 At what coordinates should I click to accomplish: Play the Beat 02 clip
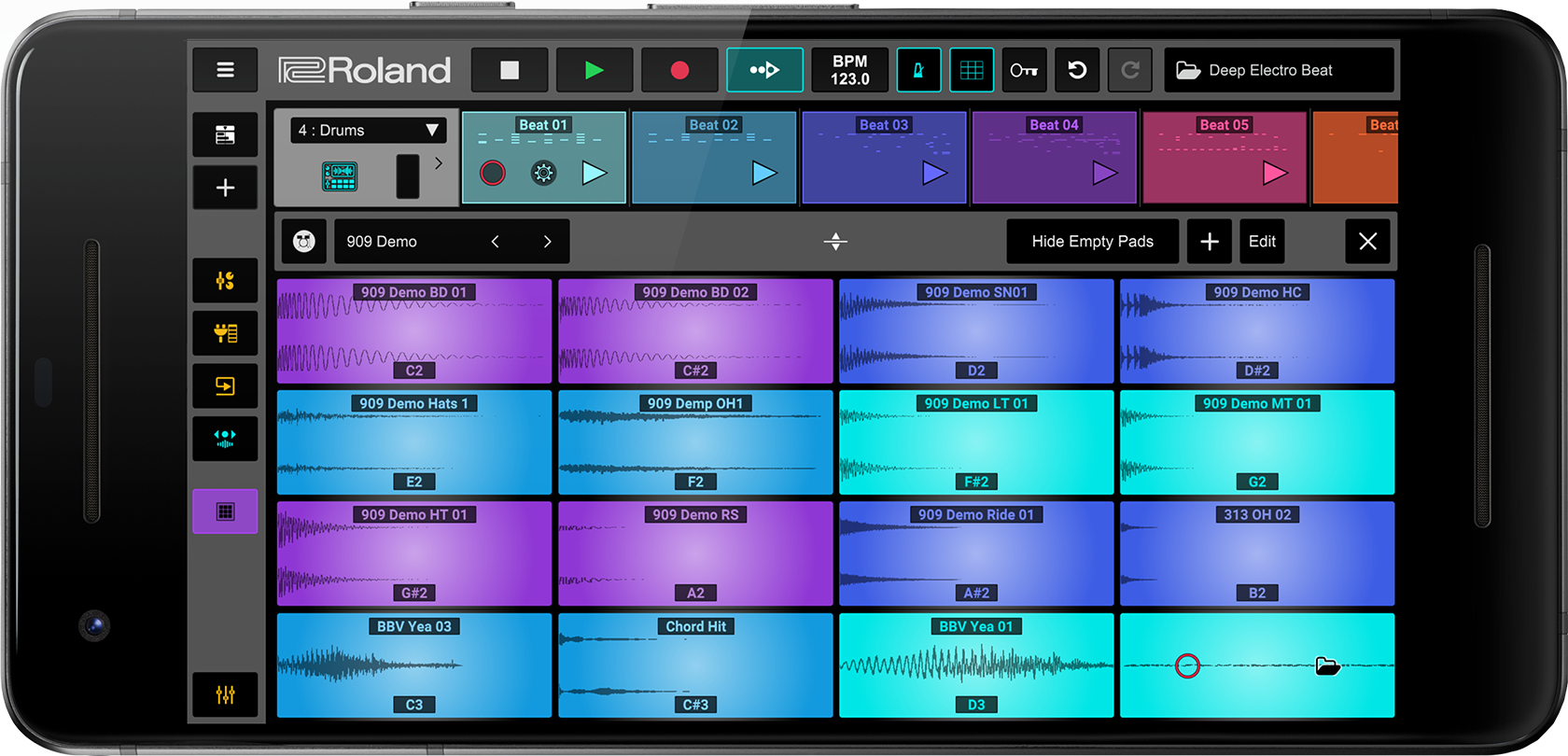(x=764, y=173)
